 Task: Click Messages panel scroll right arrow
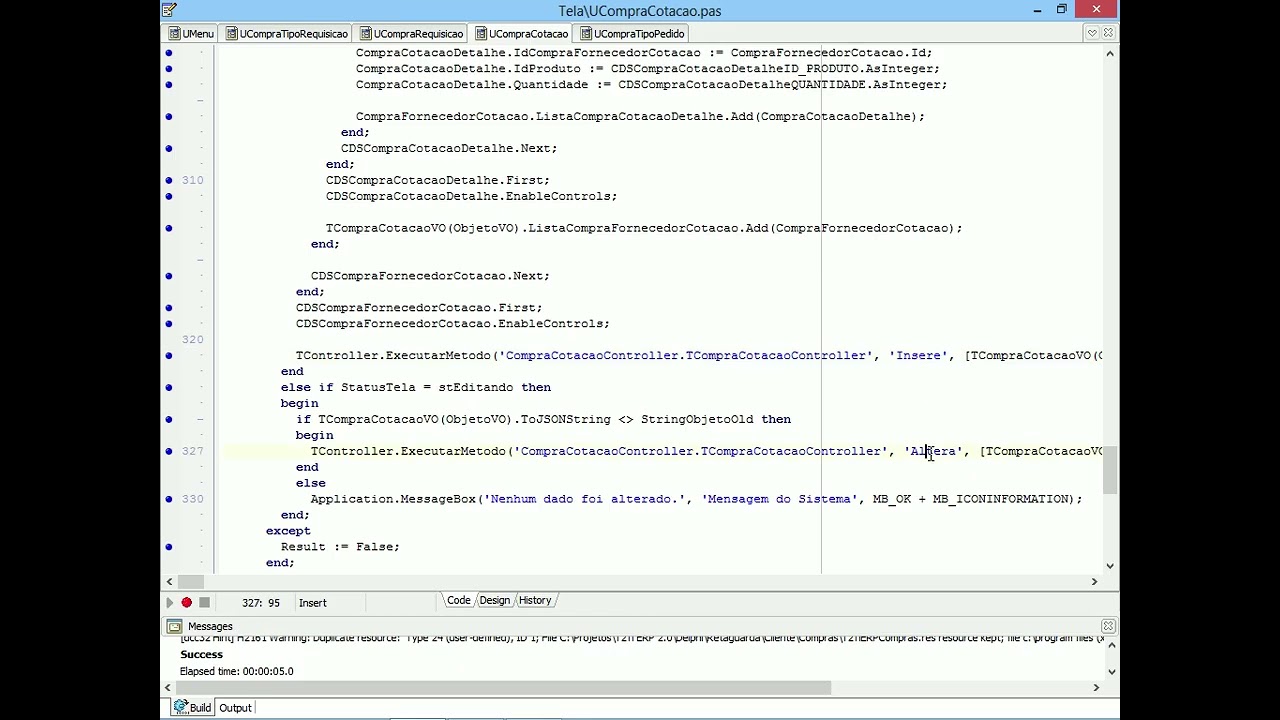(1096, 687)
